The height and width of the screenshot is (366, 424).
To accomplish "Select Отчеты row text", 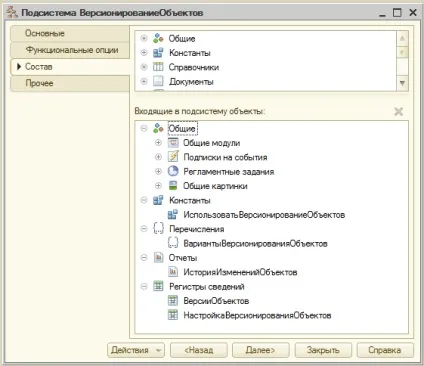I will pyautogui.click(x=183, y=258).
